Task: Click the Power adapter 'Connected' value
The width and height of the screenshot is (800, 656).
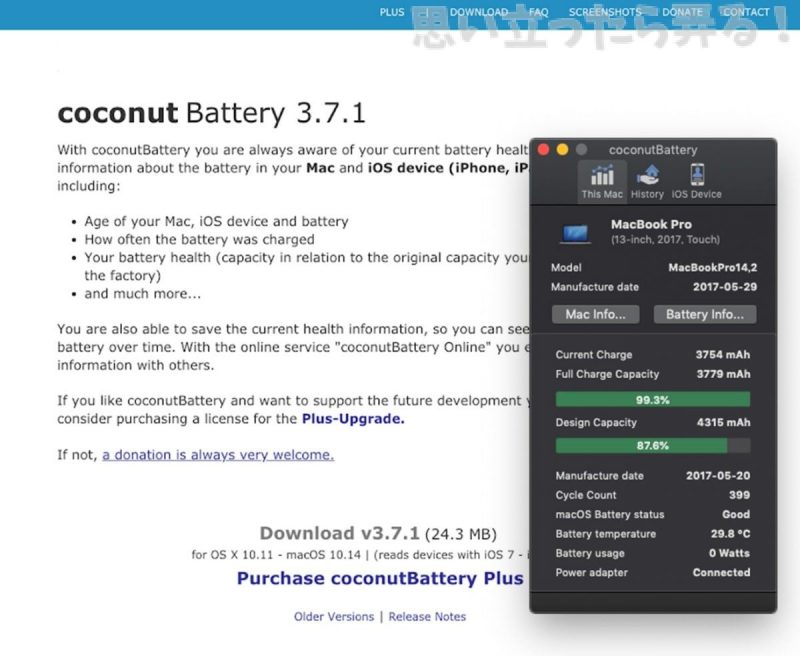Action: pyautogui.click(x=721, y=572)
